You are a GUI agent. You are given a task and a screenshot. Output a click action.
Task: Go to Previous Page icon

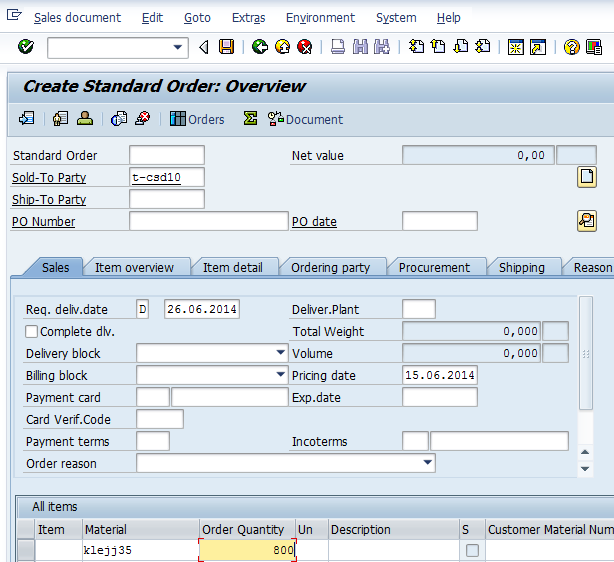coord(438,47)
